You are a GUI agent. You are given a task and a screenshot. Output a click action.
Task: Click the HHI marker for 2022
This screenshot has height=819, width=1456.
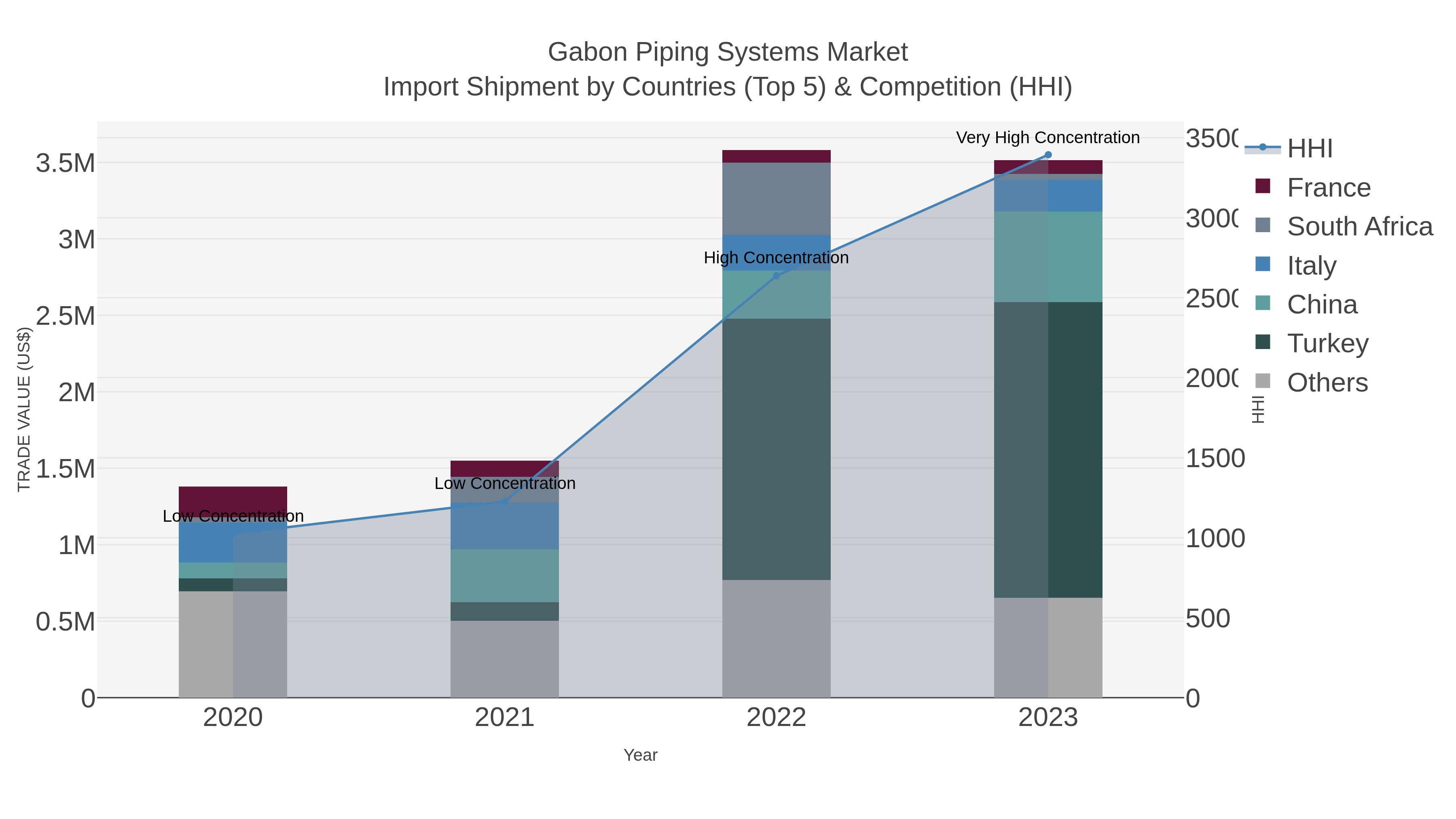(x=776, y=276)
